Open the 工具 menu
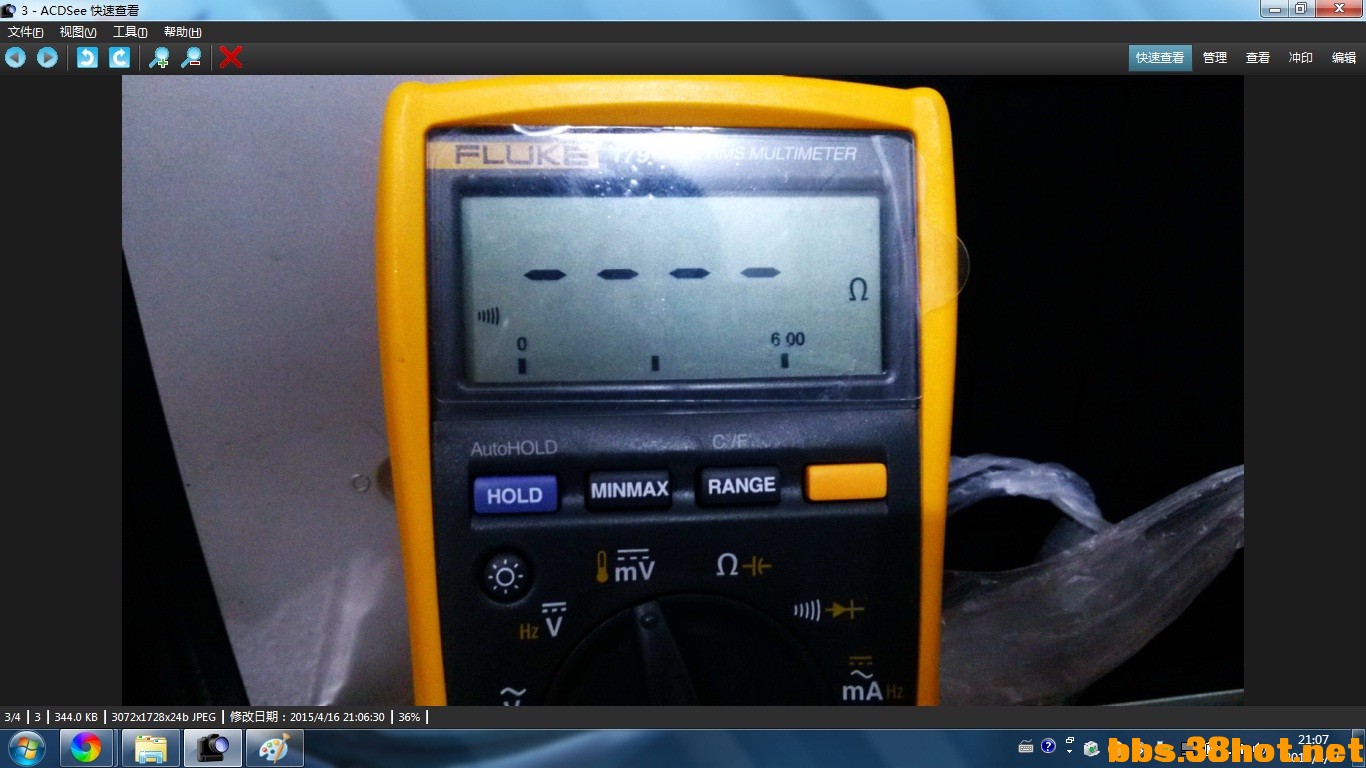The width and height of the screenshot is (1366, 768). click(x=130, y=32)
